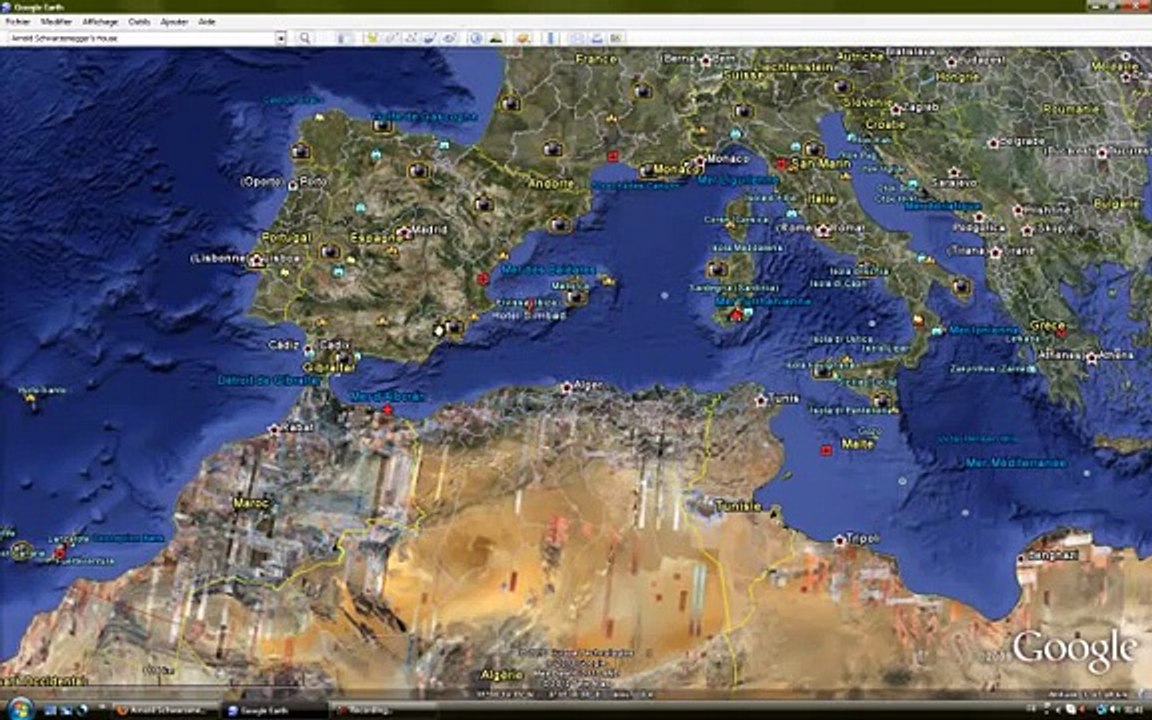This screenshot has height=720, width=1152.
Task: Toggle the sidebar panel icon
Action: click(343, 38)
